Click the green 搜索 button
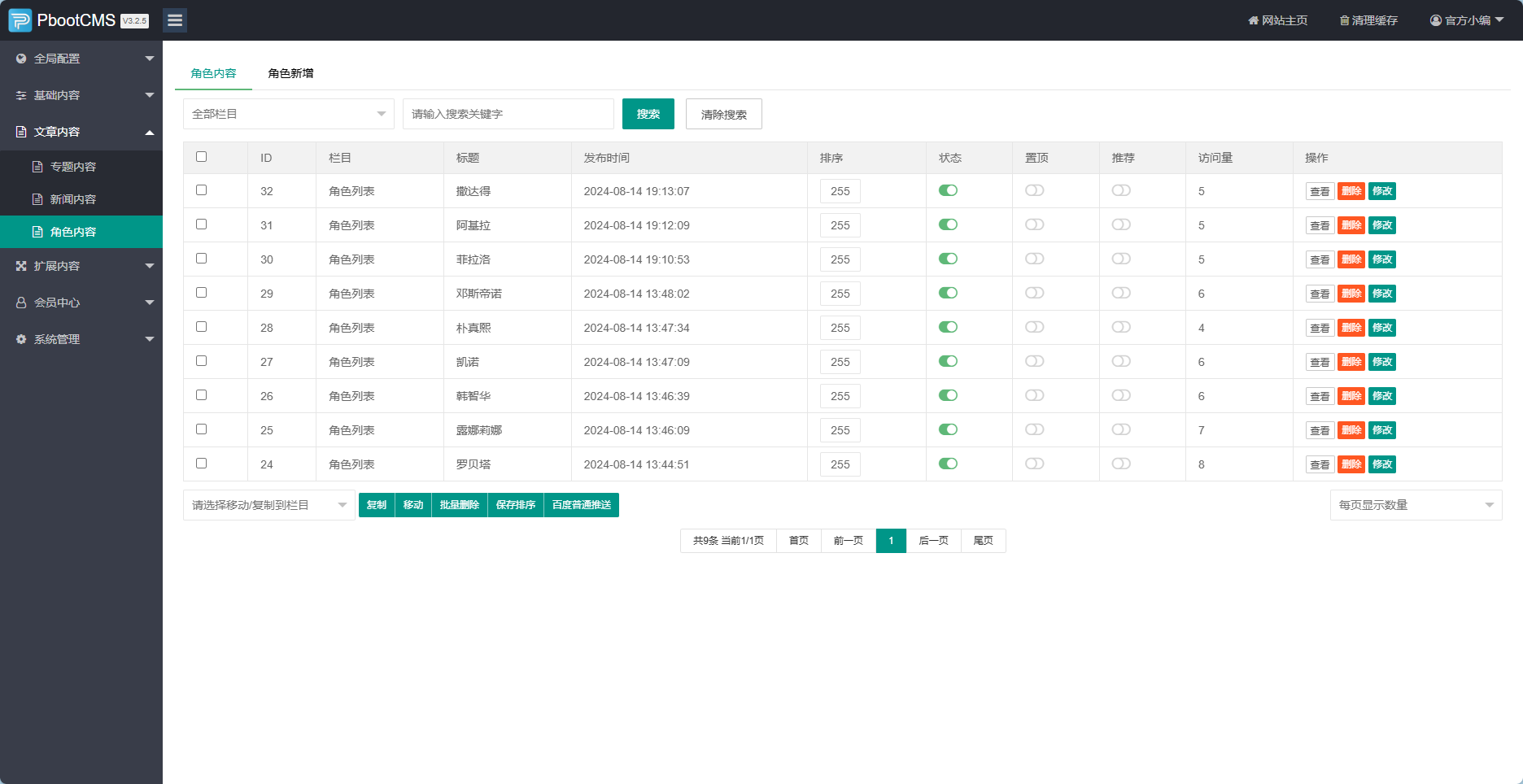Viewport: 1523px width, 784px height. (x=648, y=114)
